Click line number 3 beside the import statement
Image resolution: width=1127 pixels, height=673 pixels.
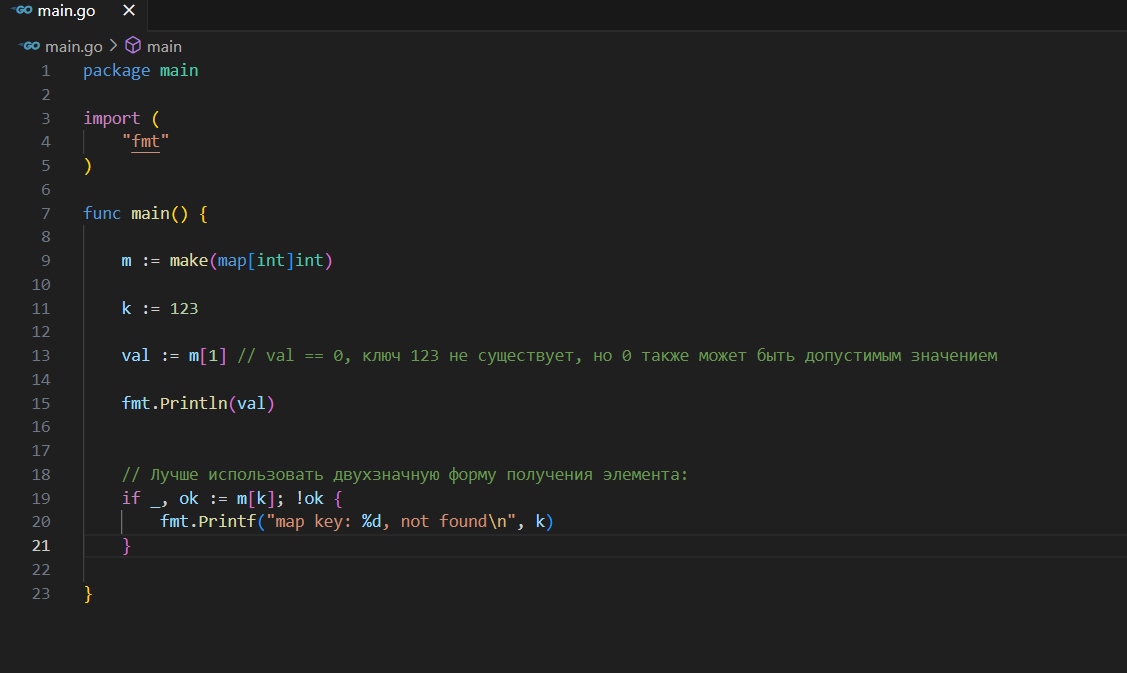click(x=45, y=118)
